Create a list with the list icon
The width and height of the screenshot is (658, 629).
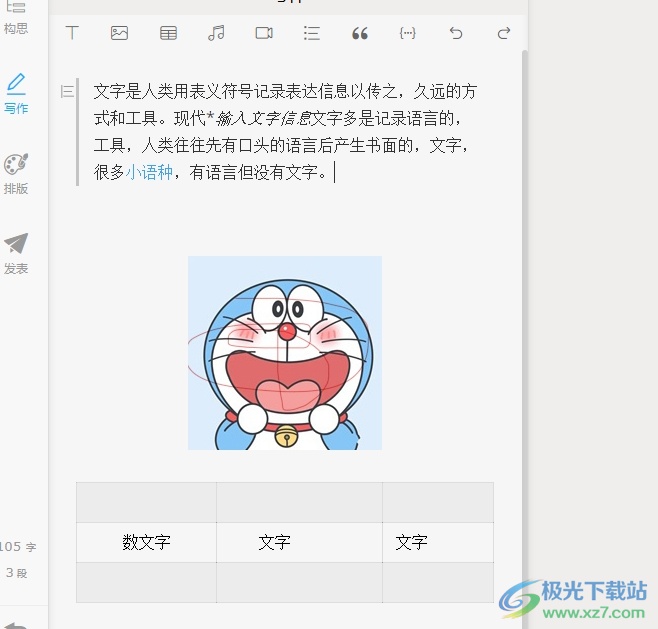pyautogui.click(x=312, y=33)
